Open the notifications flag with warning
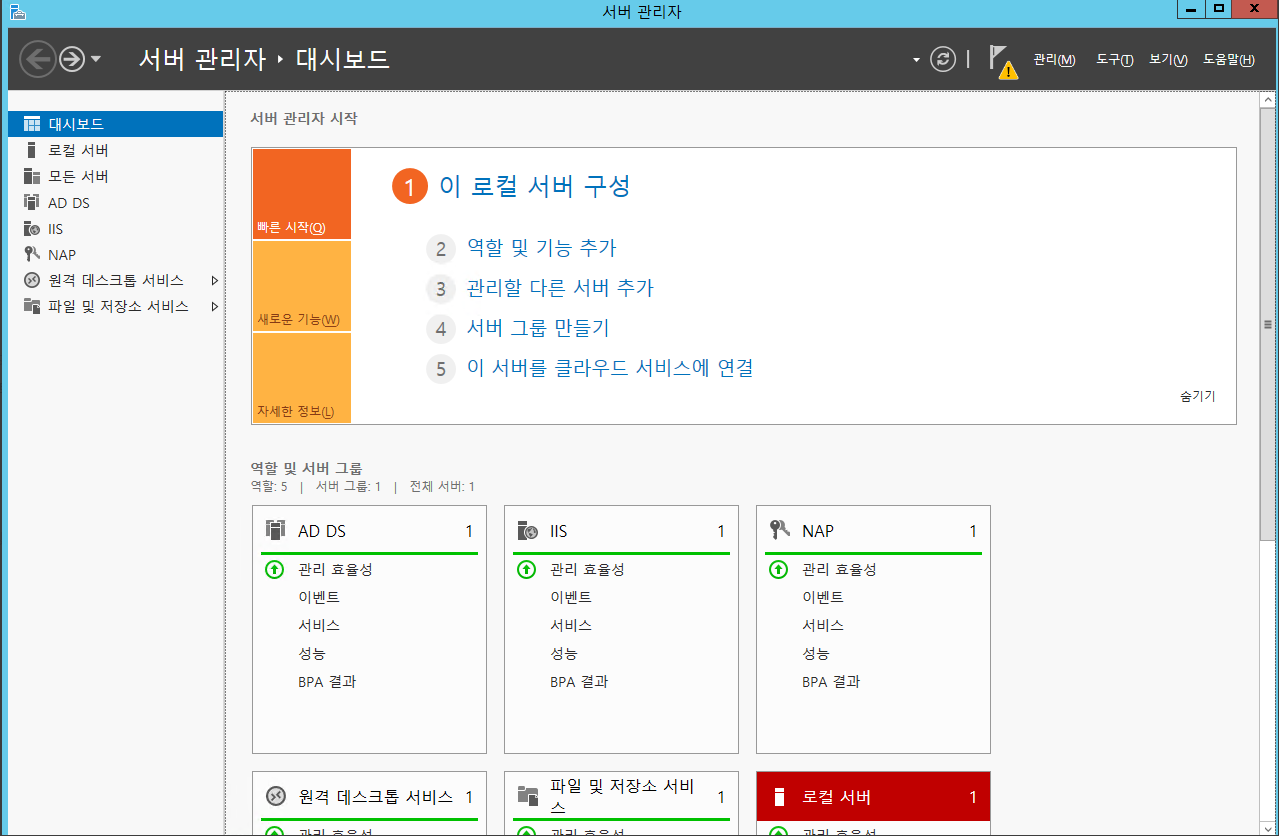 tap(1002, 61)
